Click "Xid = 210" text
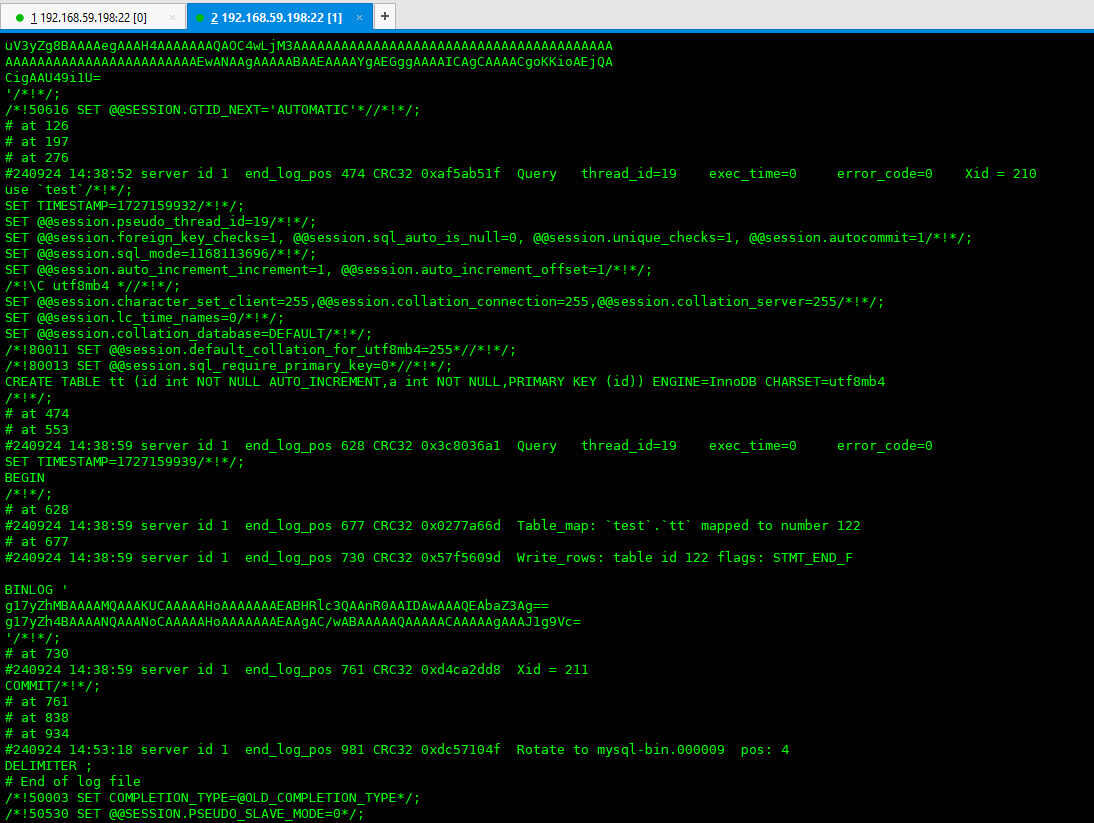The image size is (1094, 823). pyautogui.click(x=1001, y=174)
